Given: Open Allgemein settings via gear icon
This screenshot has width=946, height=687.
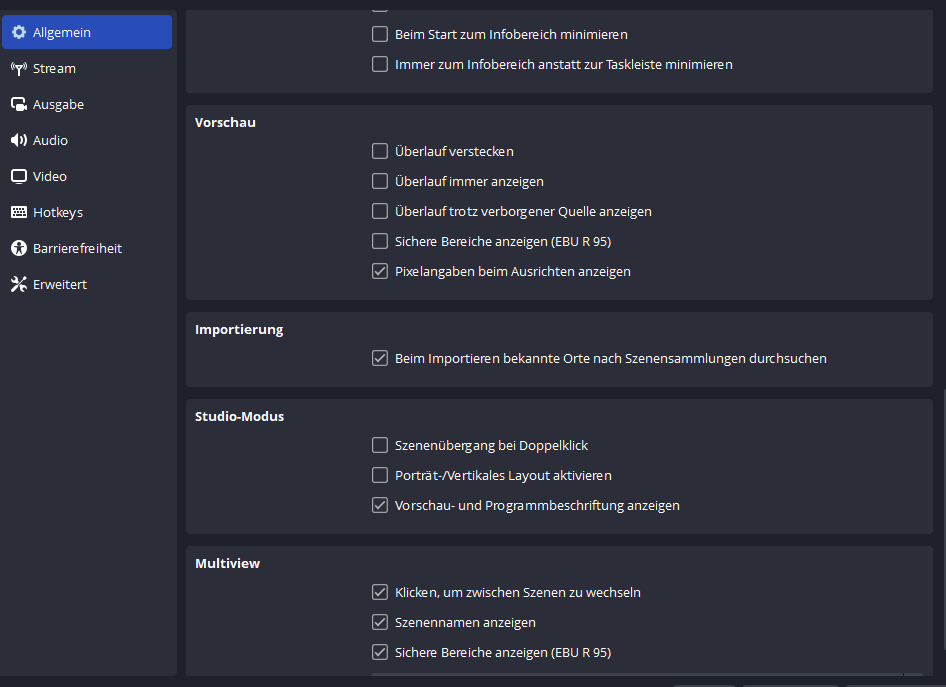Looking at the screenshot, I should pyautogui.click(x=19, y=33).
